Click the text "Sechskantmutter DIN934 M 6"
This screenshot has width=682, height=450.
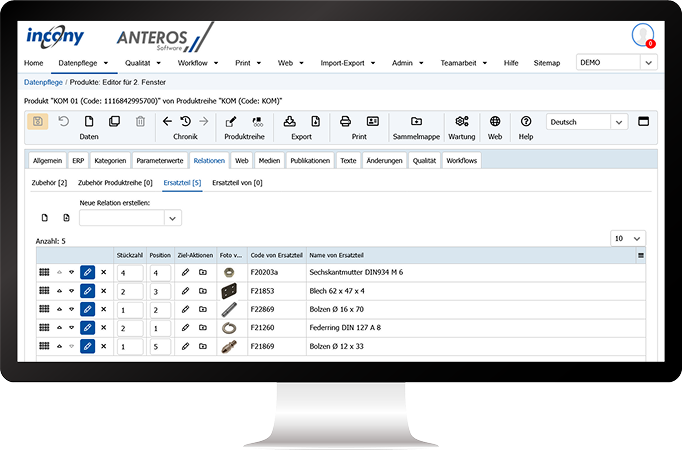pyautogui.click(x=356, y=272)
